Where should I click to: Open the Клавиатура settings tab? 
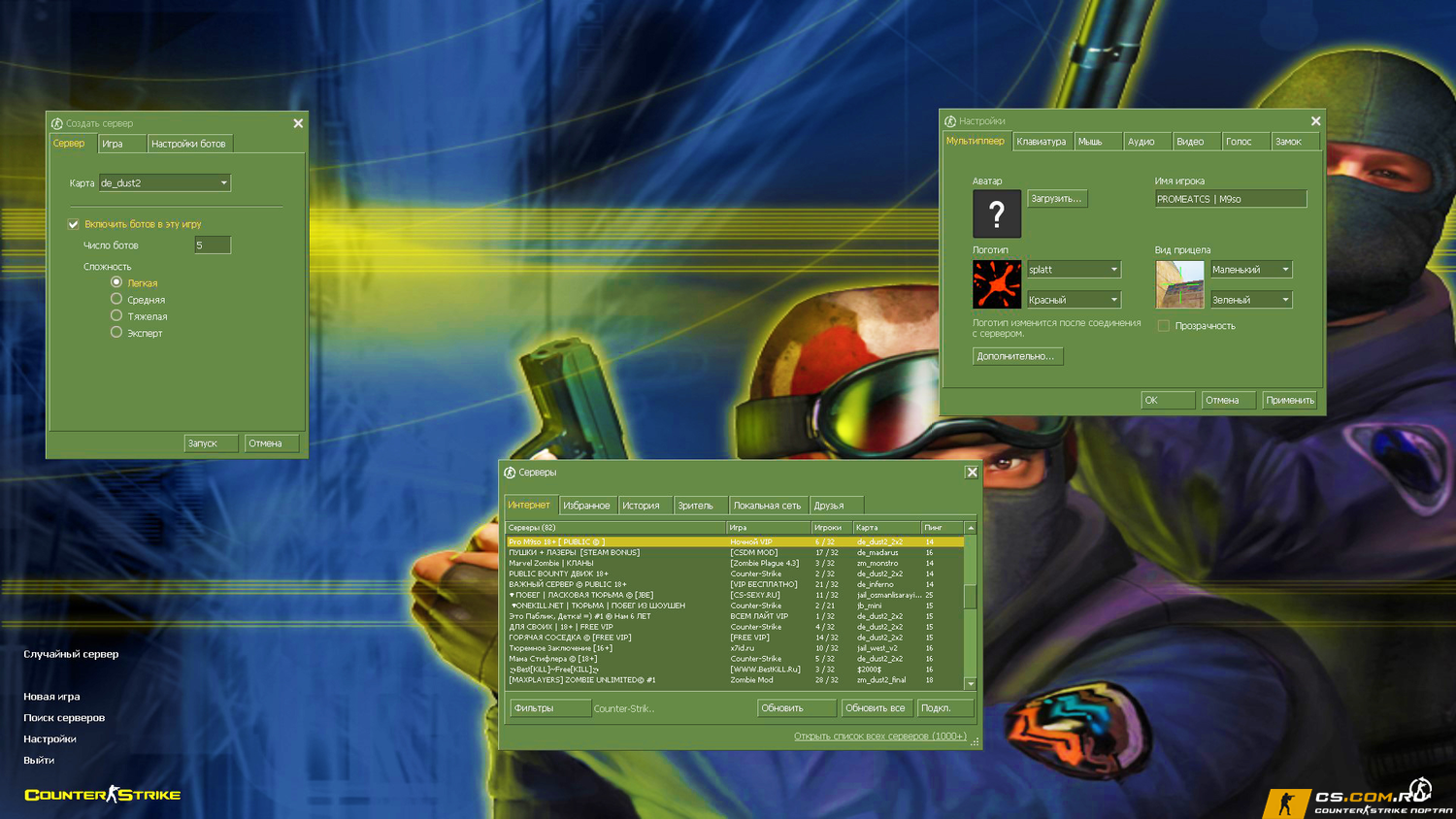(x=1041, y=142)
